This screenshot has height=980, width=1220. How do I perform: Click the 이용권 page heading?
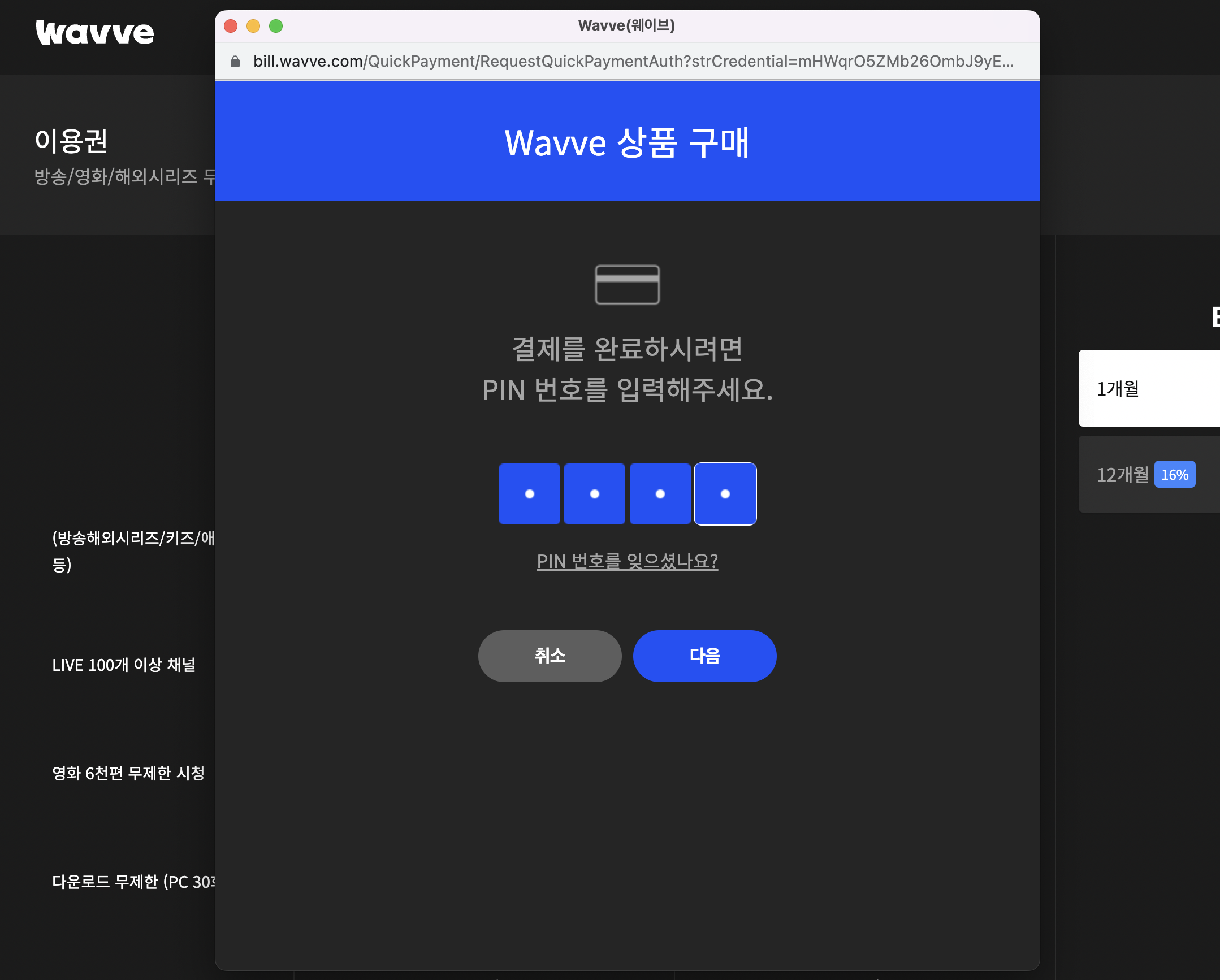click(72, 141)
